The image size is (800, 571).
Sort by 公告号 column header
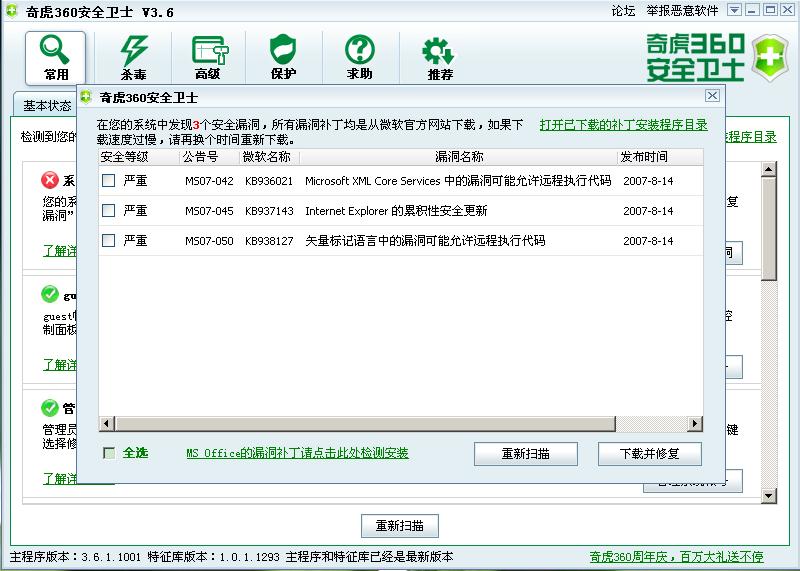(x=209, y=157)
